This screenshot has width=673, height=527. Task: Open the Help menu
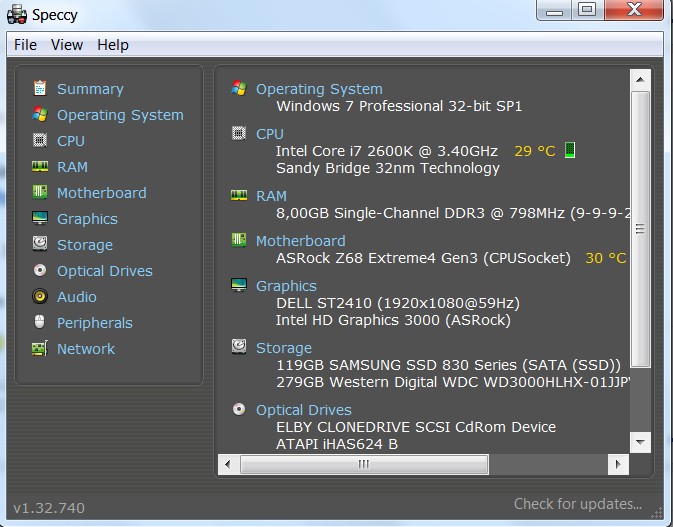coord(113,45)
